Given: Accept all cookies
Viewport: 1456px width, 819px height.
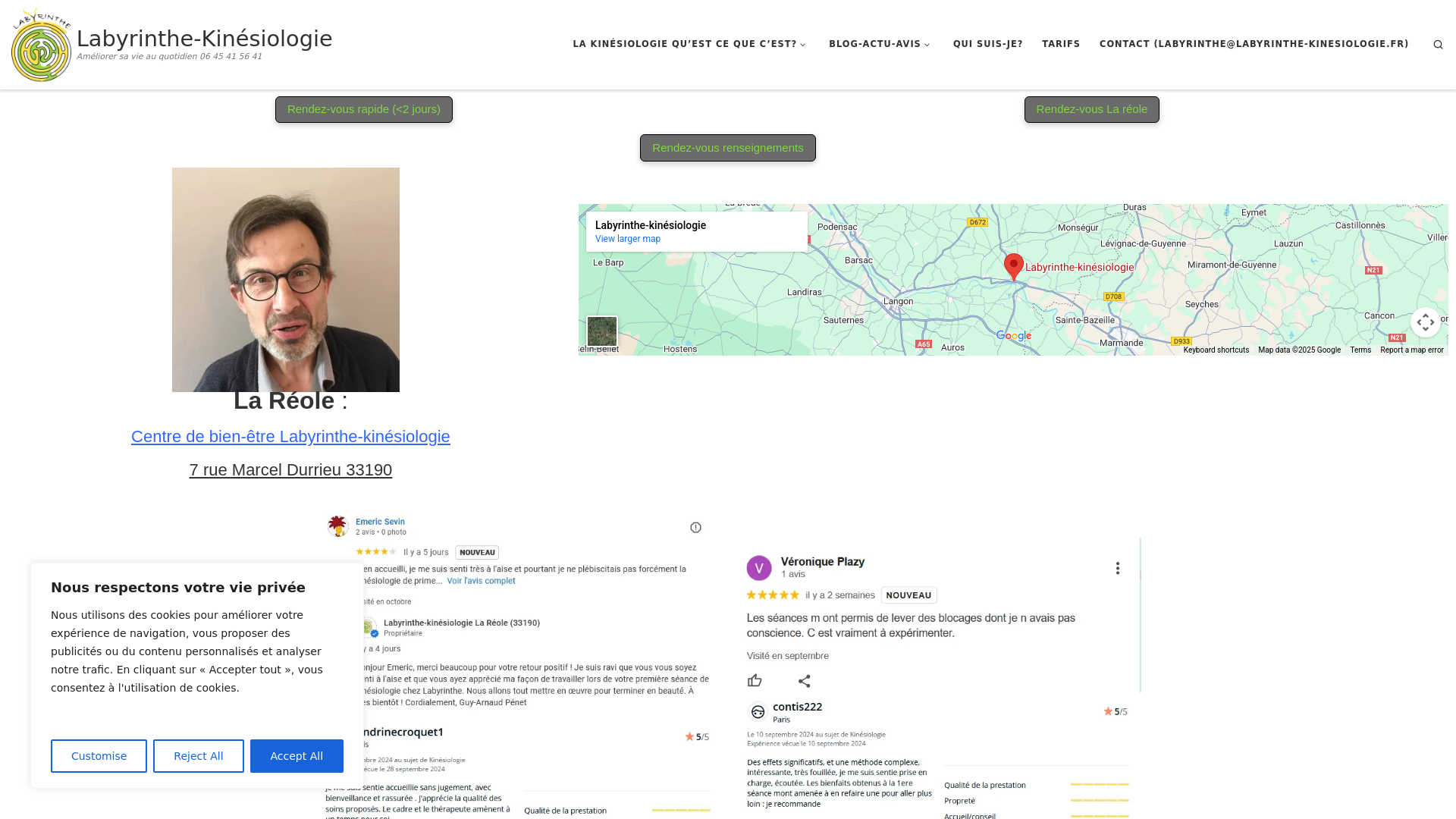Looking at the screenshot, I should click(x=297, y=756).
